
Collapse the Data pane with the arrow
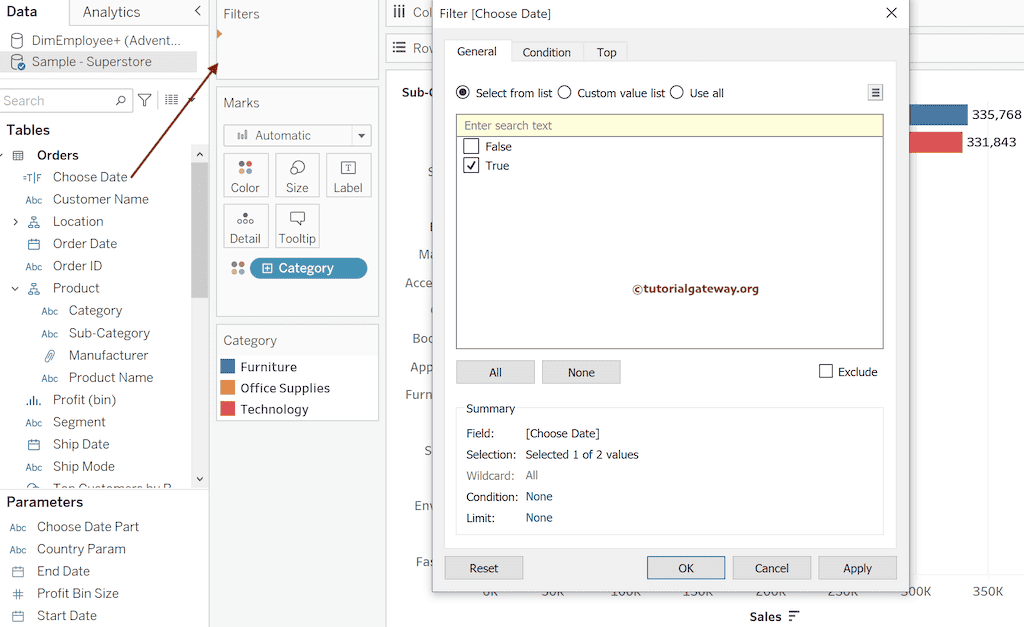pyautogui.click(x=198, y=11)
